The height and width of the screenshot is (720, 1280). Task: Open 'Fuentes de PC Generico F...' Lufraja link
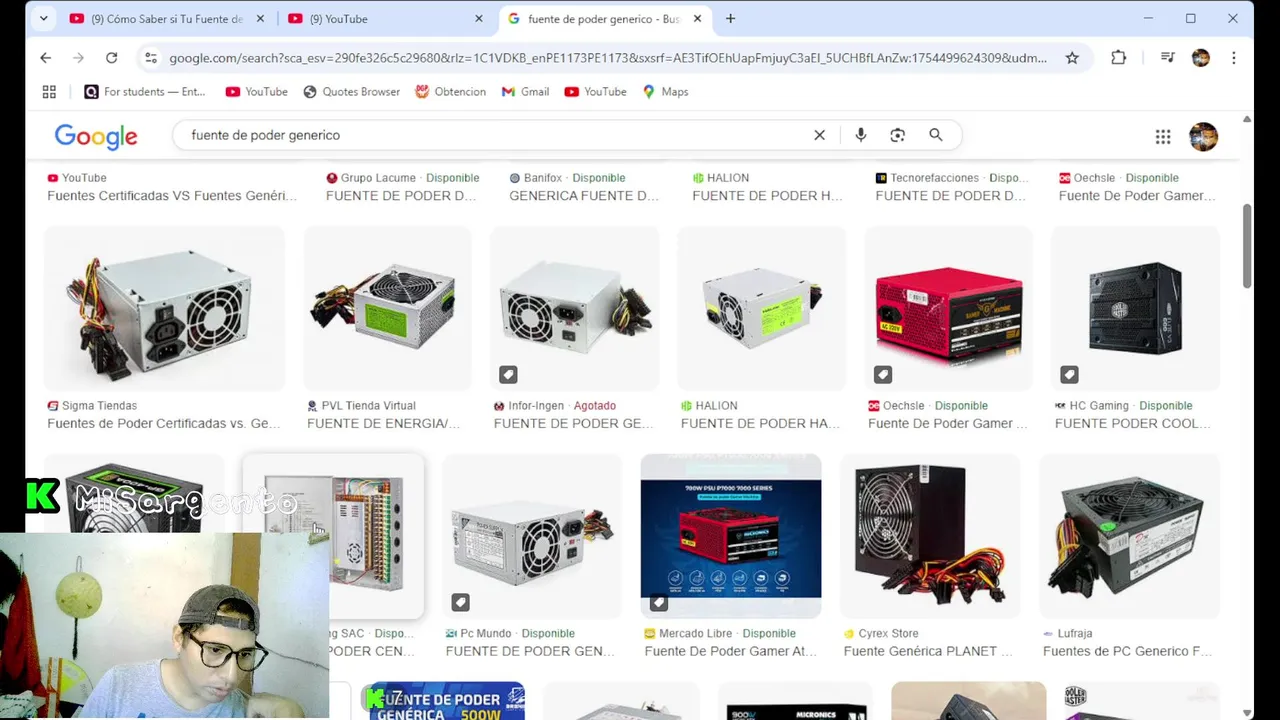(x=1127, y=651)
